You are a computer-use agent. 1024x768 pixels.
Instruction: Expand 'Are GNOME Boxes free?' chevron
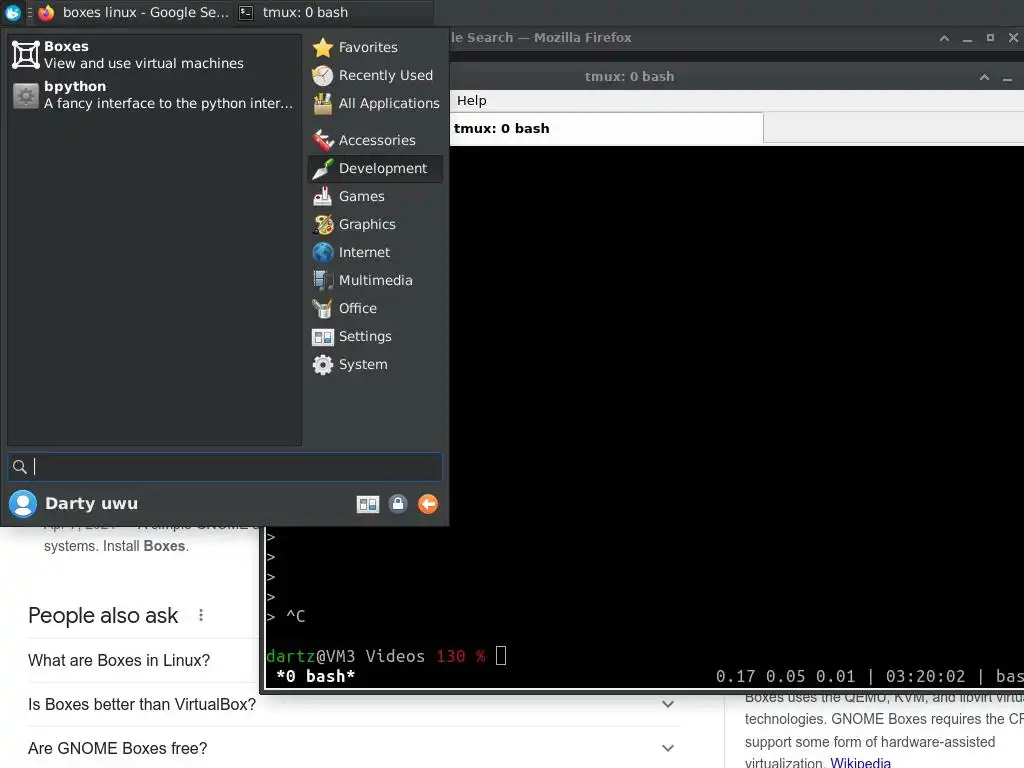pos(667,748)
